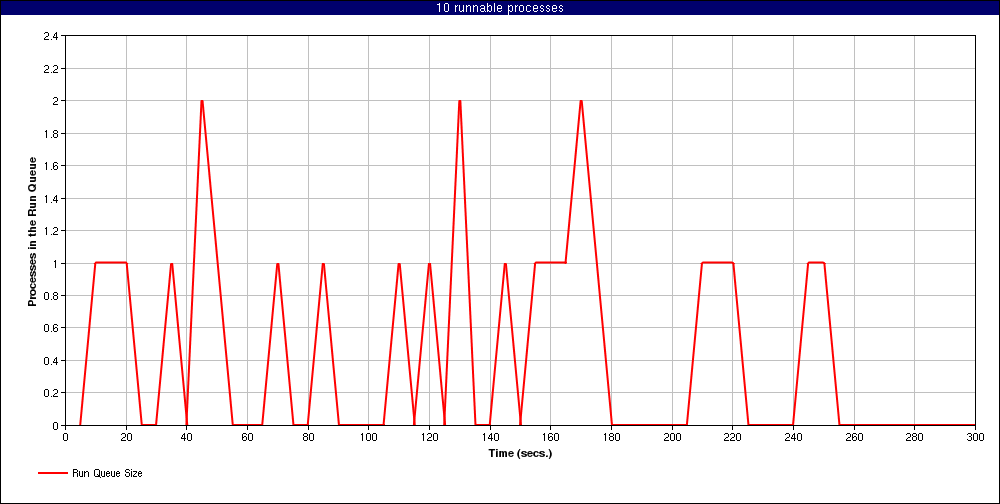Click the 'Processes in the Run Queue' axis title
1000x504 pixels.
coord(31,231)
